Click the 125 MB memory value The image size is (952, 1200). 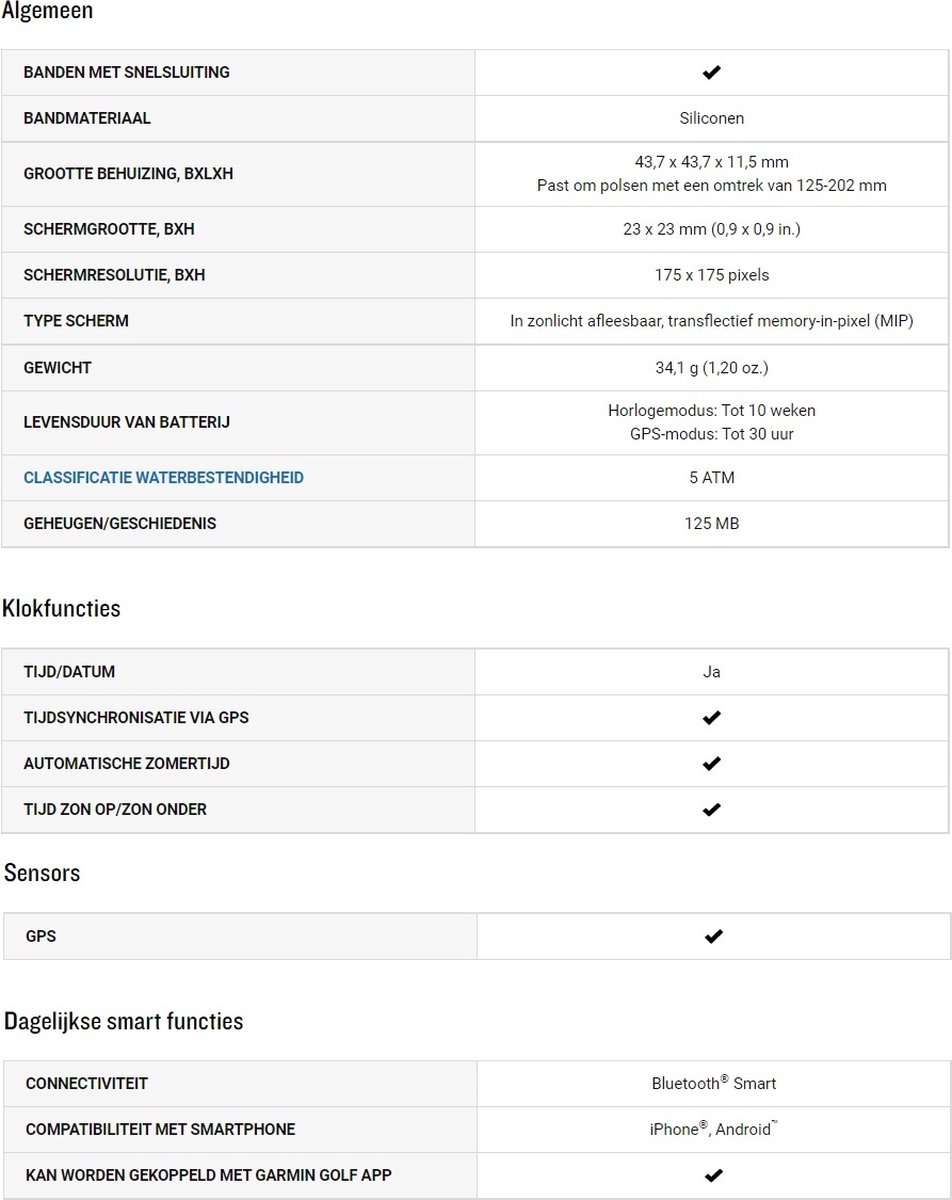(x=712, y=524)
